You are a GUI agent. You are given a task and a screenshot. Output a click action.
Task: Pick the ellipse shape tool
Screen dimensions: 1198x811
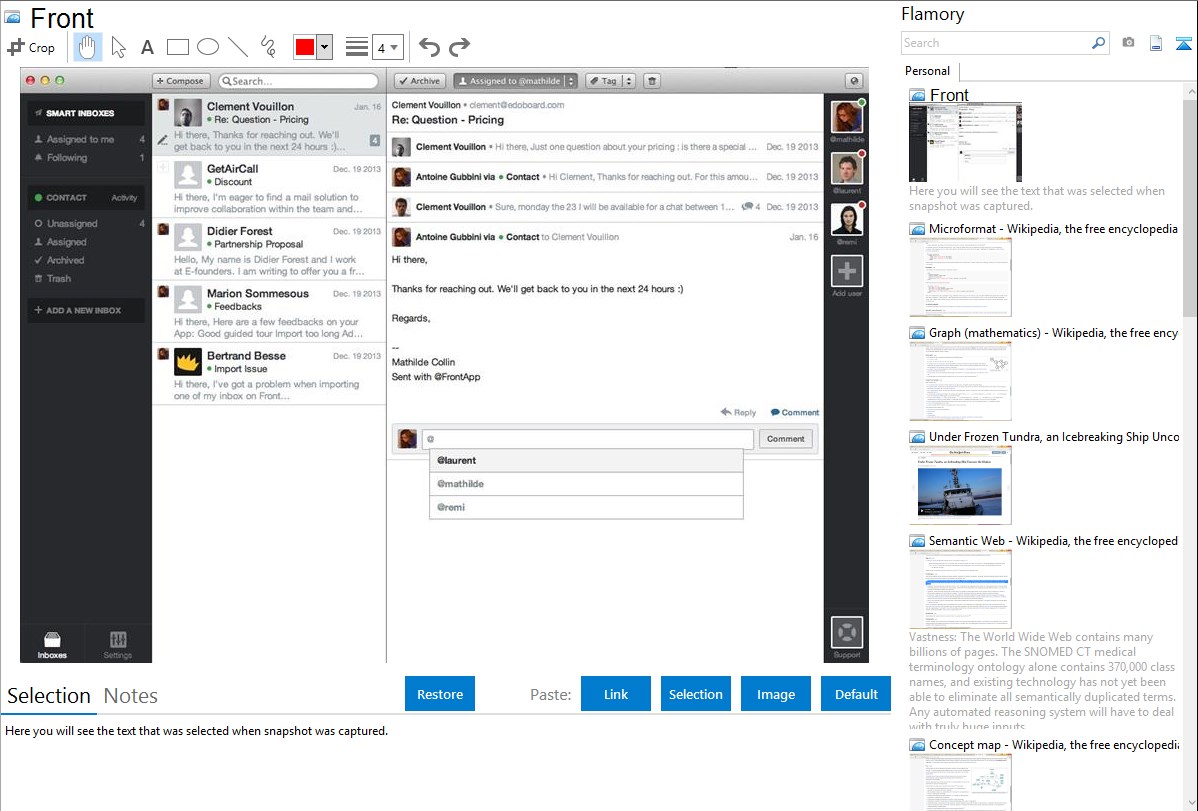(x=208, y=47)
